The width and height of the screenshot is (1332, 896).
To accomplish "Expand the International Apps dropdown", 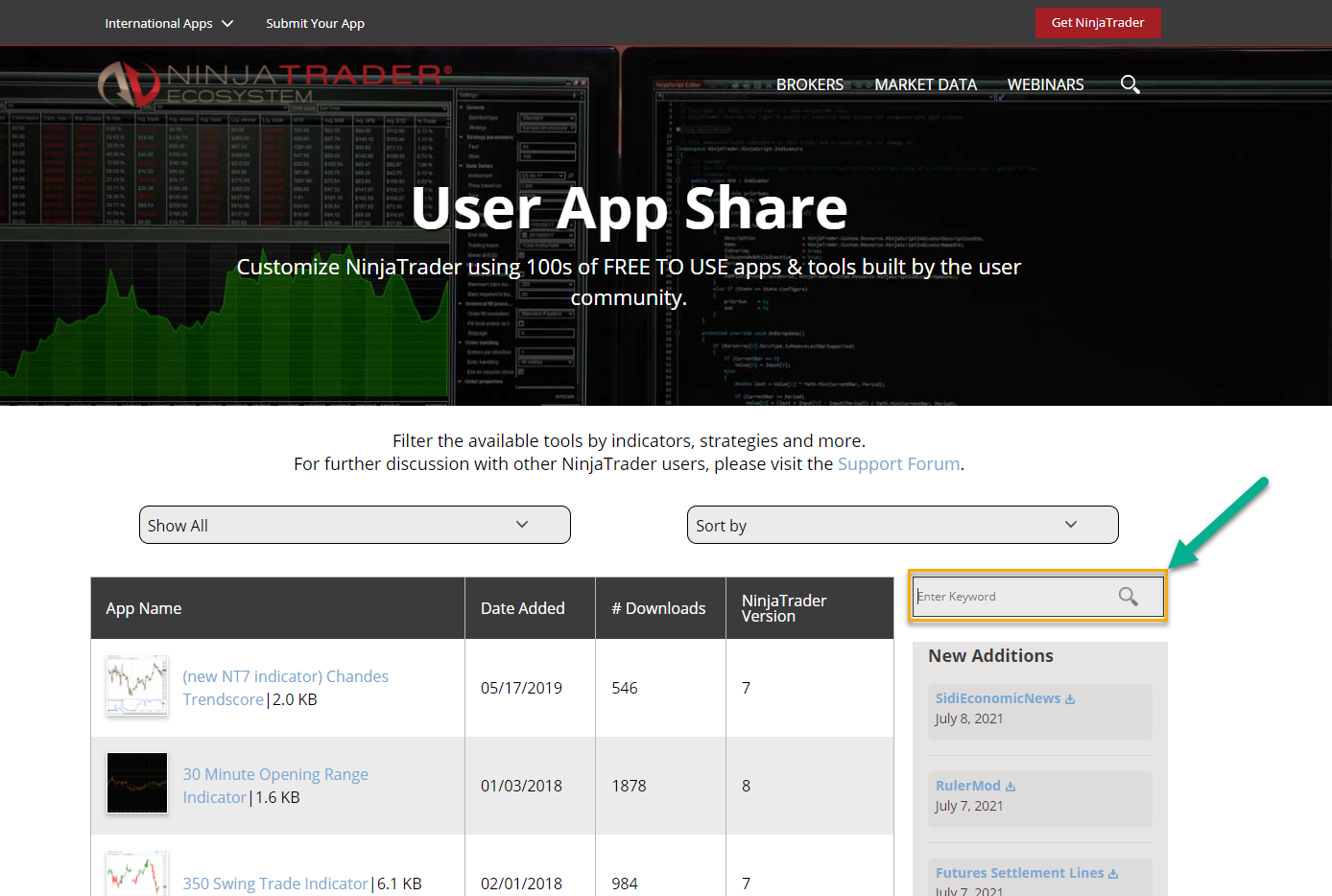I will click(169, 23).
